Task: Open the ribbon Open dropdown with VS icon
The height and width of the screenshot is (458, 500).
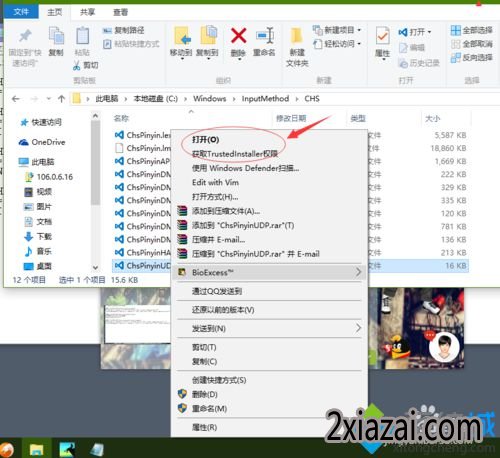Action: pos(415,32)
